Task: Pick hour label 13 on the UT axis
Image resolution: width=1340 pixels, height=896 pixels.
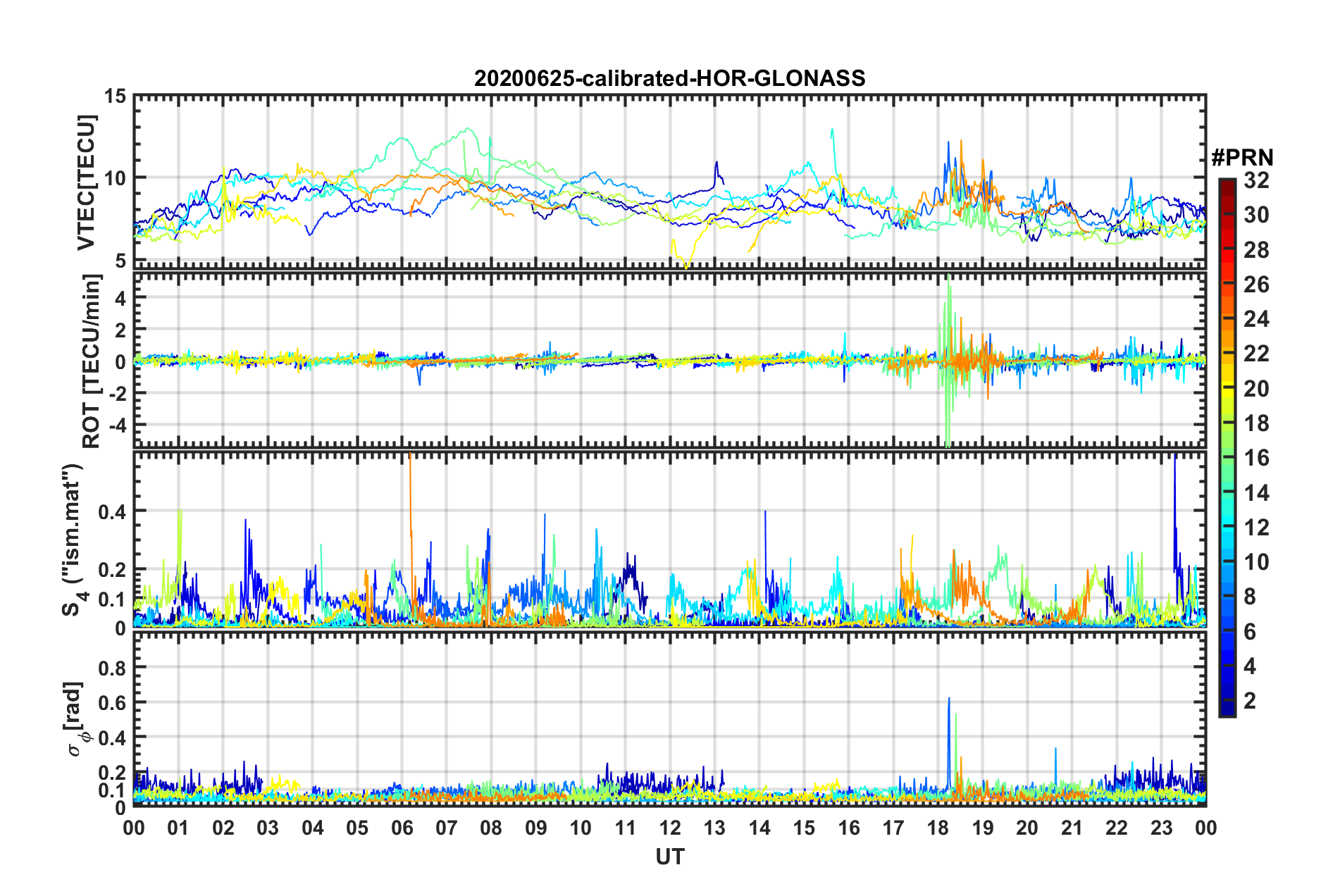Action: click(714, 828)
